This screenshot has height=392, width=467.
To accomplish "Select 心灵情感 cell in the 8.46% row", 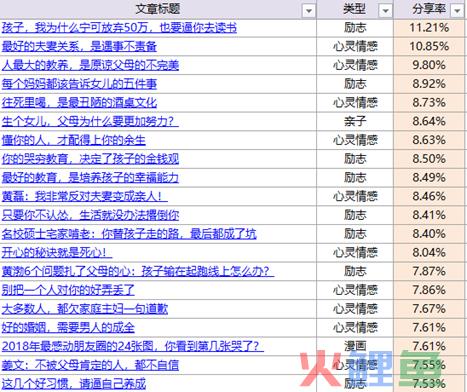I will click(355, 196).
